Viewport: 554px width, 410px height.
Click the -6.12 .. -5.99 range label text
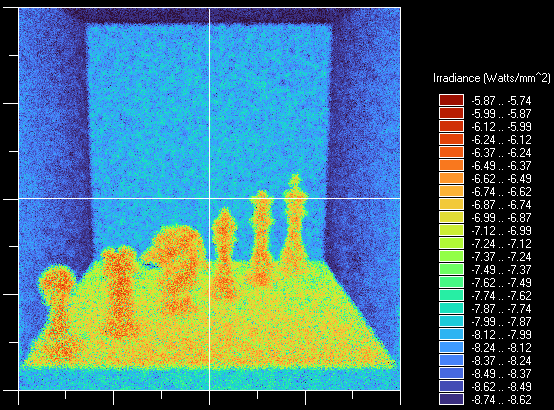click(x=501, y=127)
